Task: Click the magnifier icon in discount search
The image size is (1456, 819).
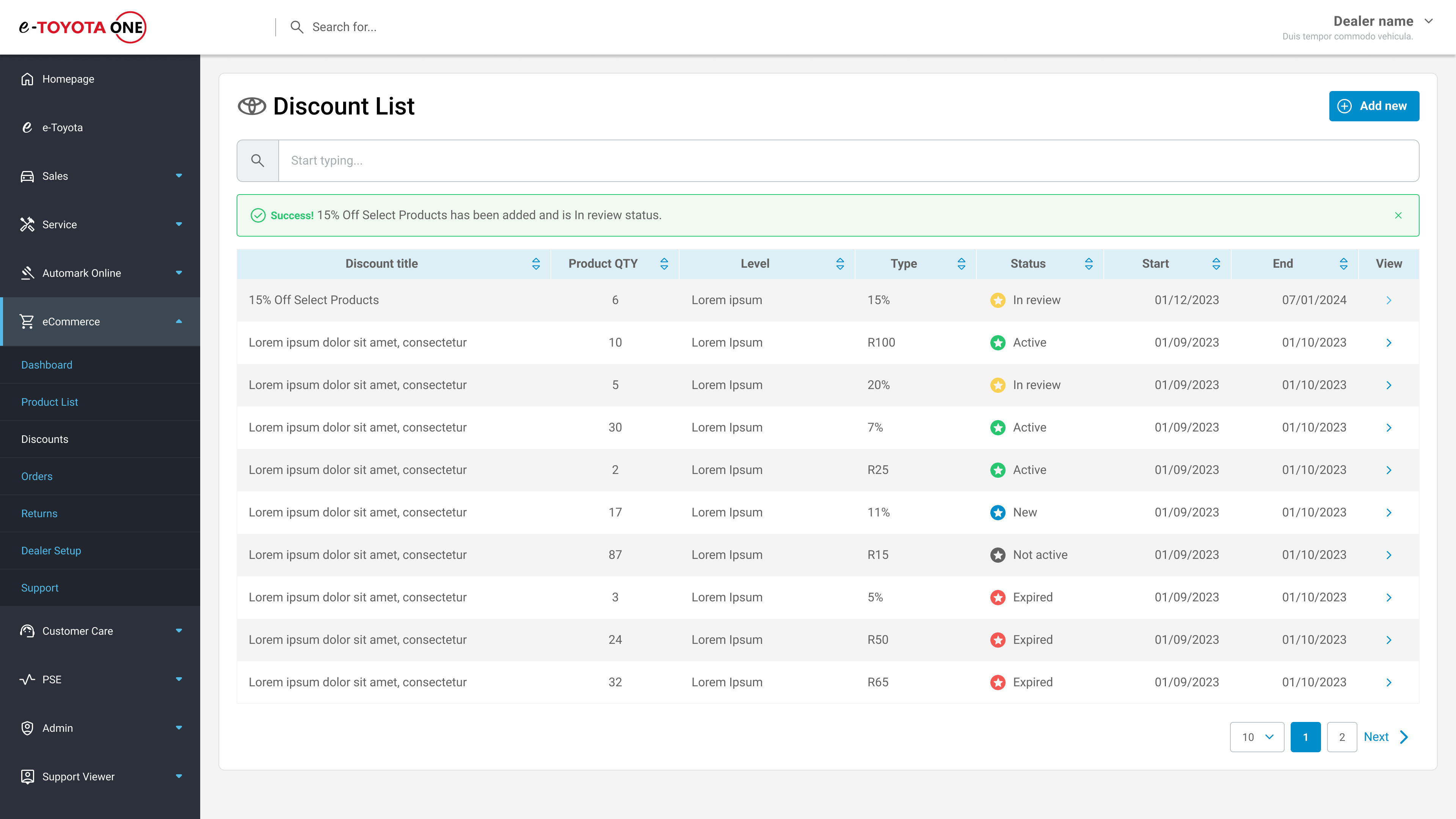Action: 258,160
